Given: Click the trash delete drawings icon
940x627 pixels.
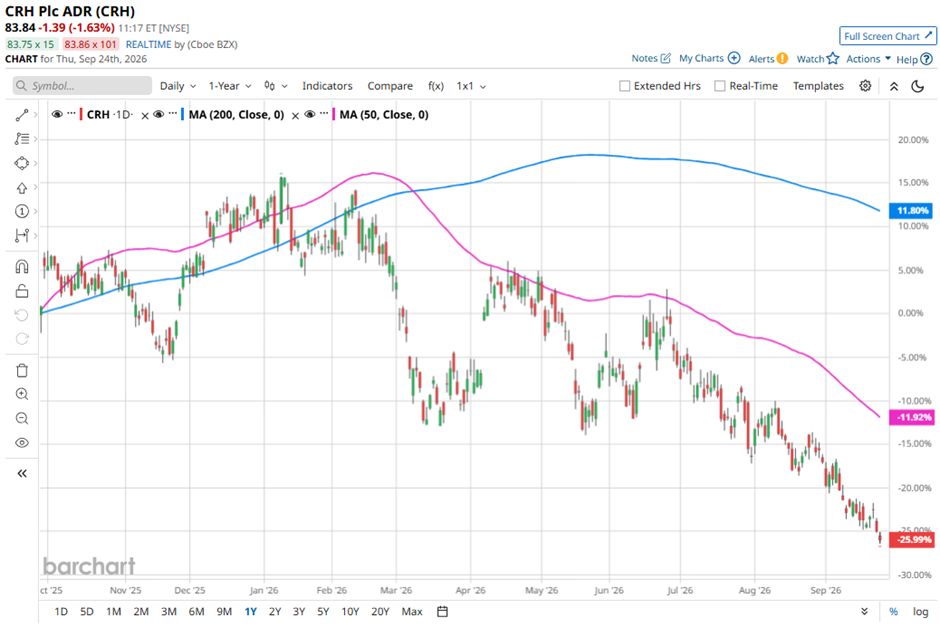Looking at the screenshot, I should coord(22,370).
